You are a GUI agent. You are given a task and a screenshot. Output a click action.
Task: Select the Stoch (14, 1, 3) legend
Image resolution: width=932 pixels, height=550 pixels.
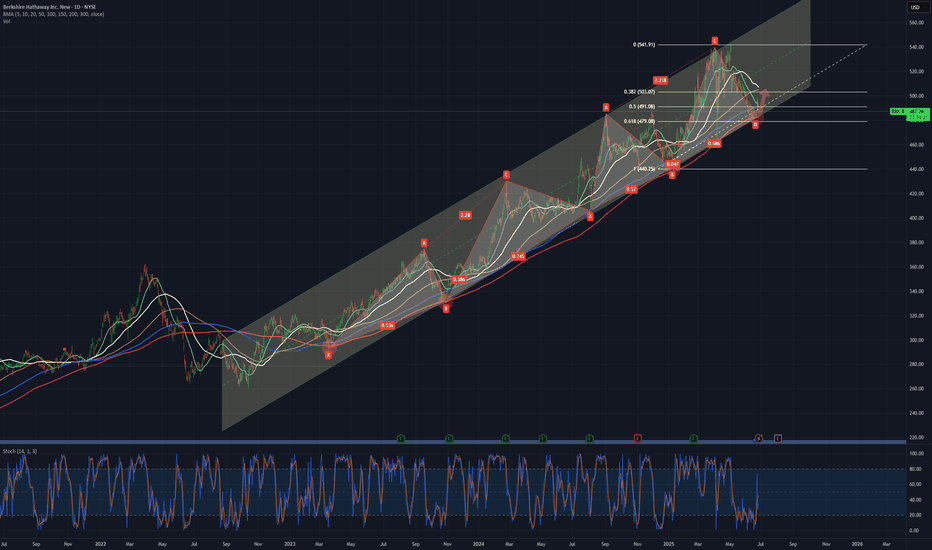[20, 451]
